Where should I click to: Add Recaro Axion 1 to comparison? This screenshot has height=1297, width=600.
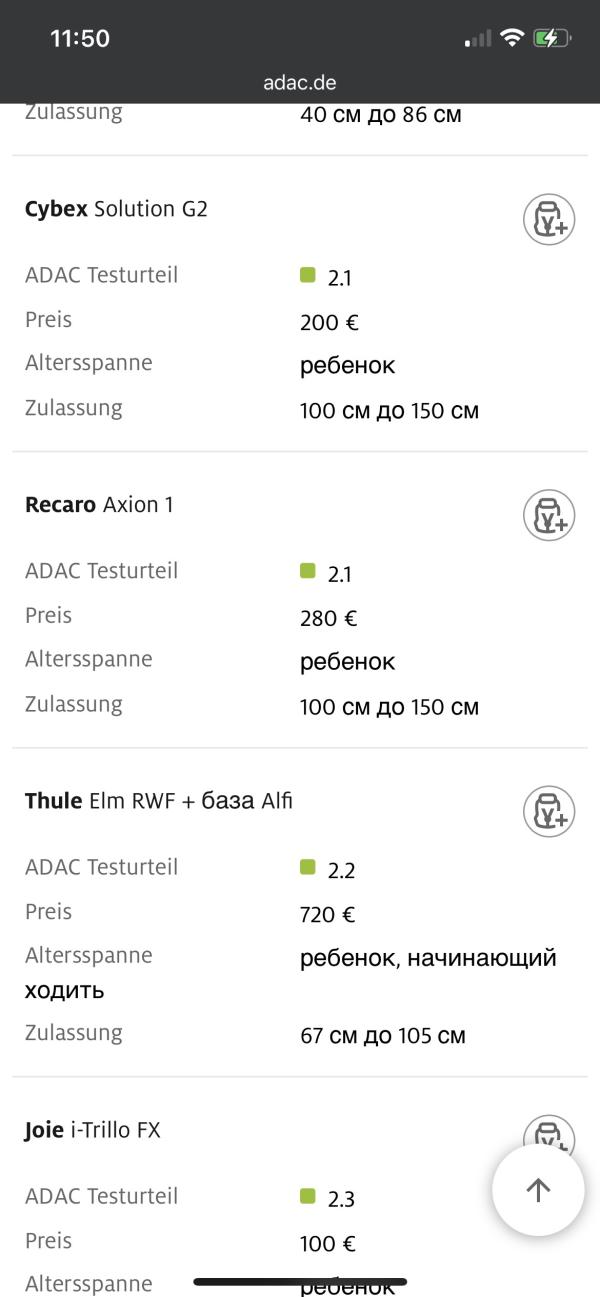pos(549,515)
